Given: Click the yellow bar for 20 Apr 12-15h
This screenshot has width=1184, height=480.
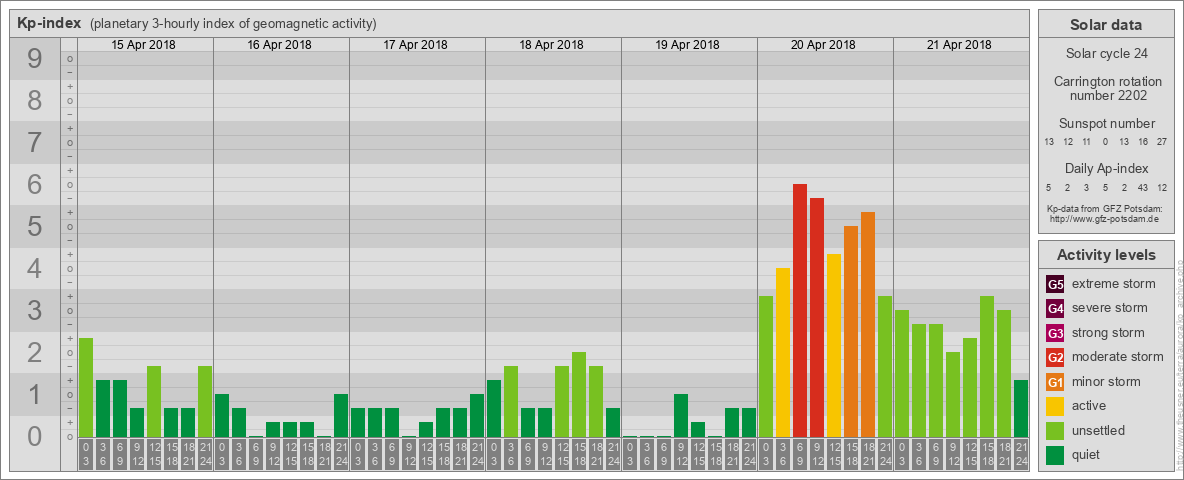Looking at the screenshot, I should point(834,346).
